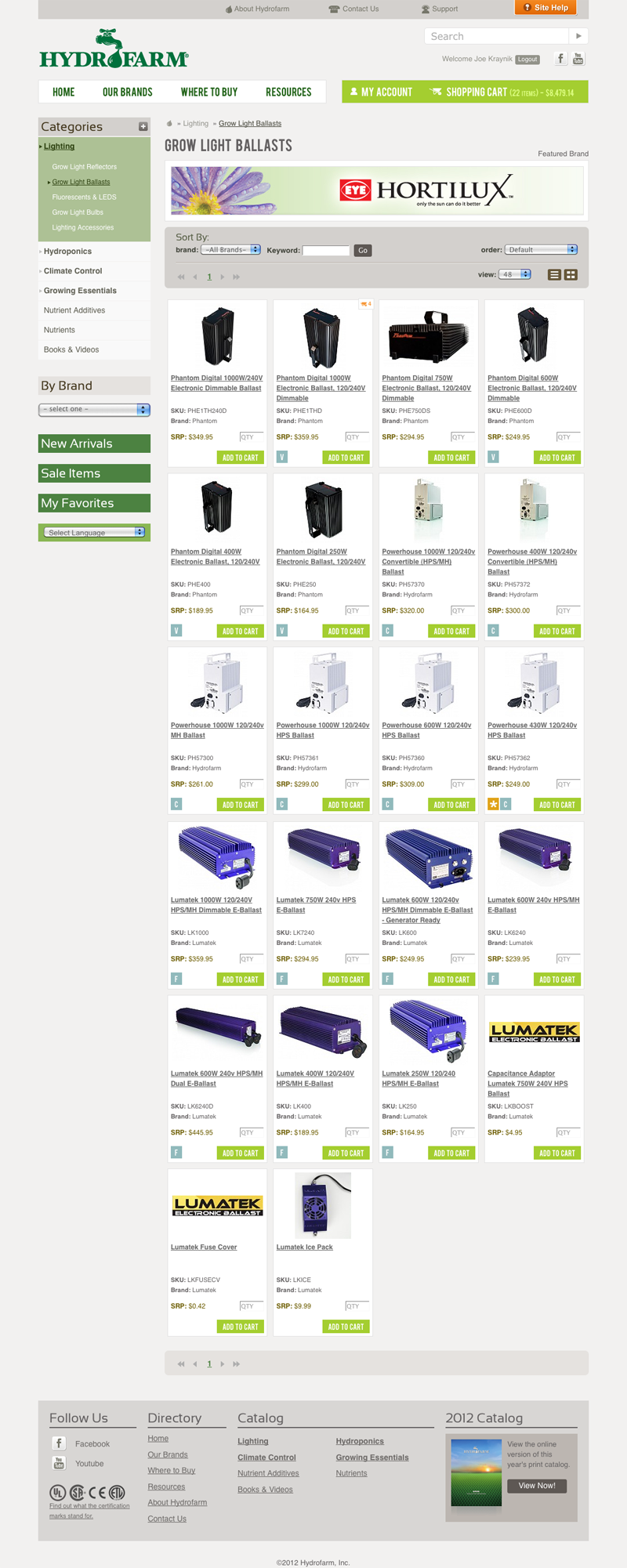The height and width of the screenshot is (1568, 627).
Task: Open the order Default dropdown
Action: click(x=541, y=249)
